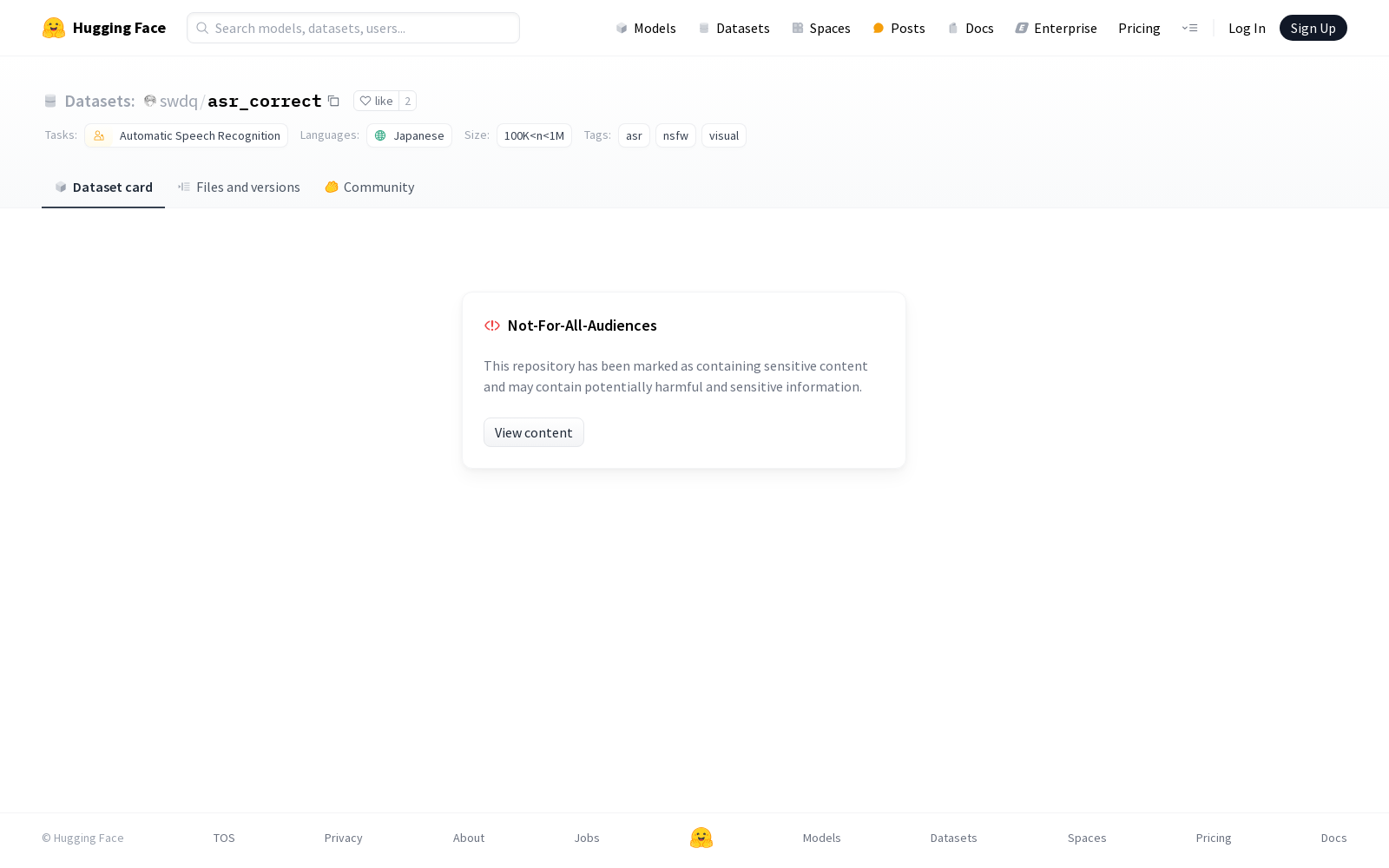Viewport: 1389px width, 868px height.
Task: Click the red Not-For-All-Audiences warning icon
Action: click(492, 325)
